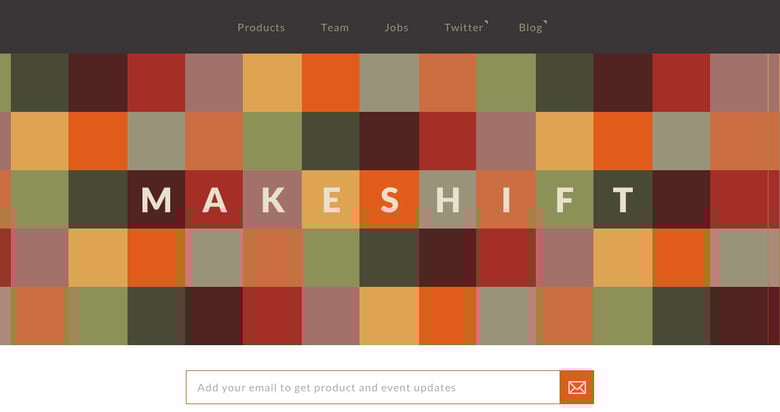Click the external-link arrow beside Blog
Viewport: 780px width, 412px height.
point(546,22)
